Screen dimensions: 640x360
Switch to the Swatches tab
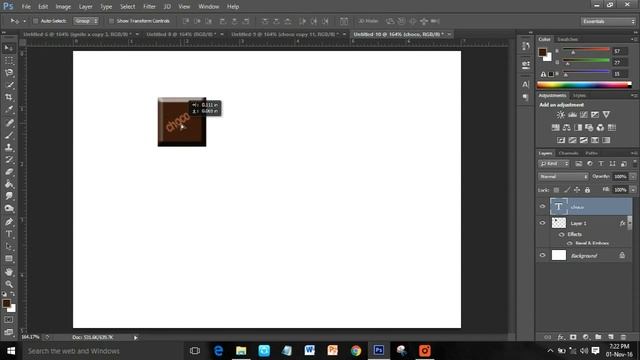568,39
